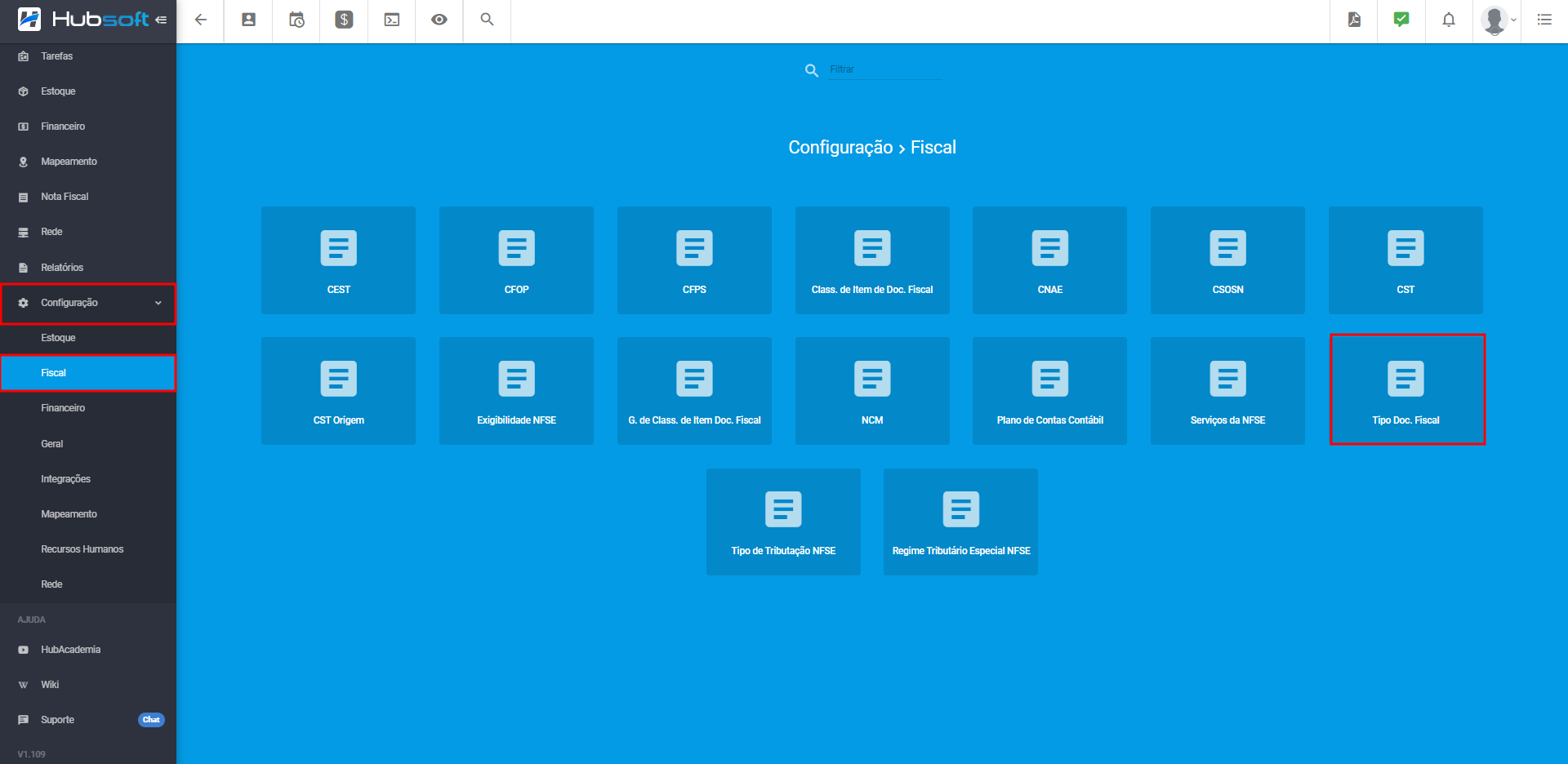Open Nota Fiscal in the sidebar
The image size is (1568, 764).
88,197
